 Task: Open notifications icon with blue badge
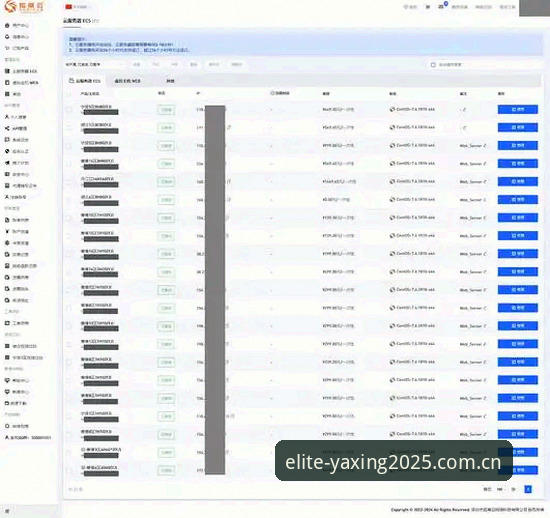[x=442, y=6]
